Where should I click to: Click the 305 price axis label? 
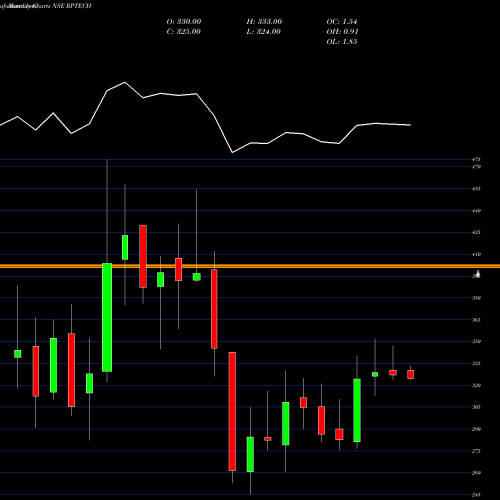pos(476,407)
